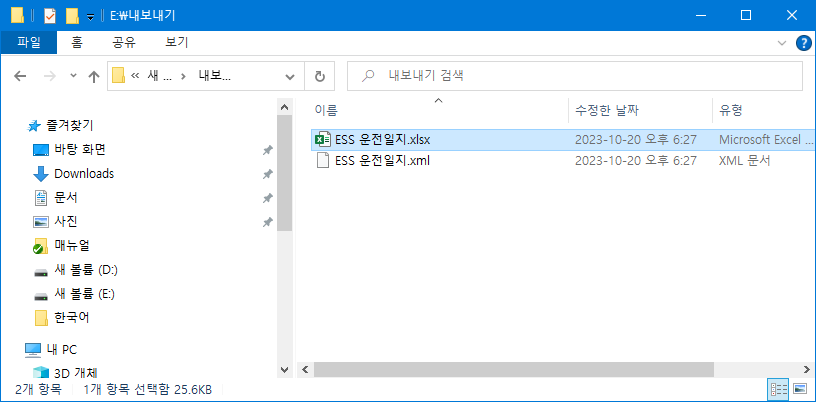The image size is (816, 402).
Task: Switch to the 홈 ribbon tab
Action: pos(76,43)
